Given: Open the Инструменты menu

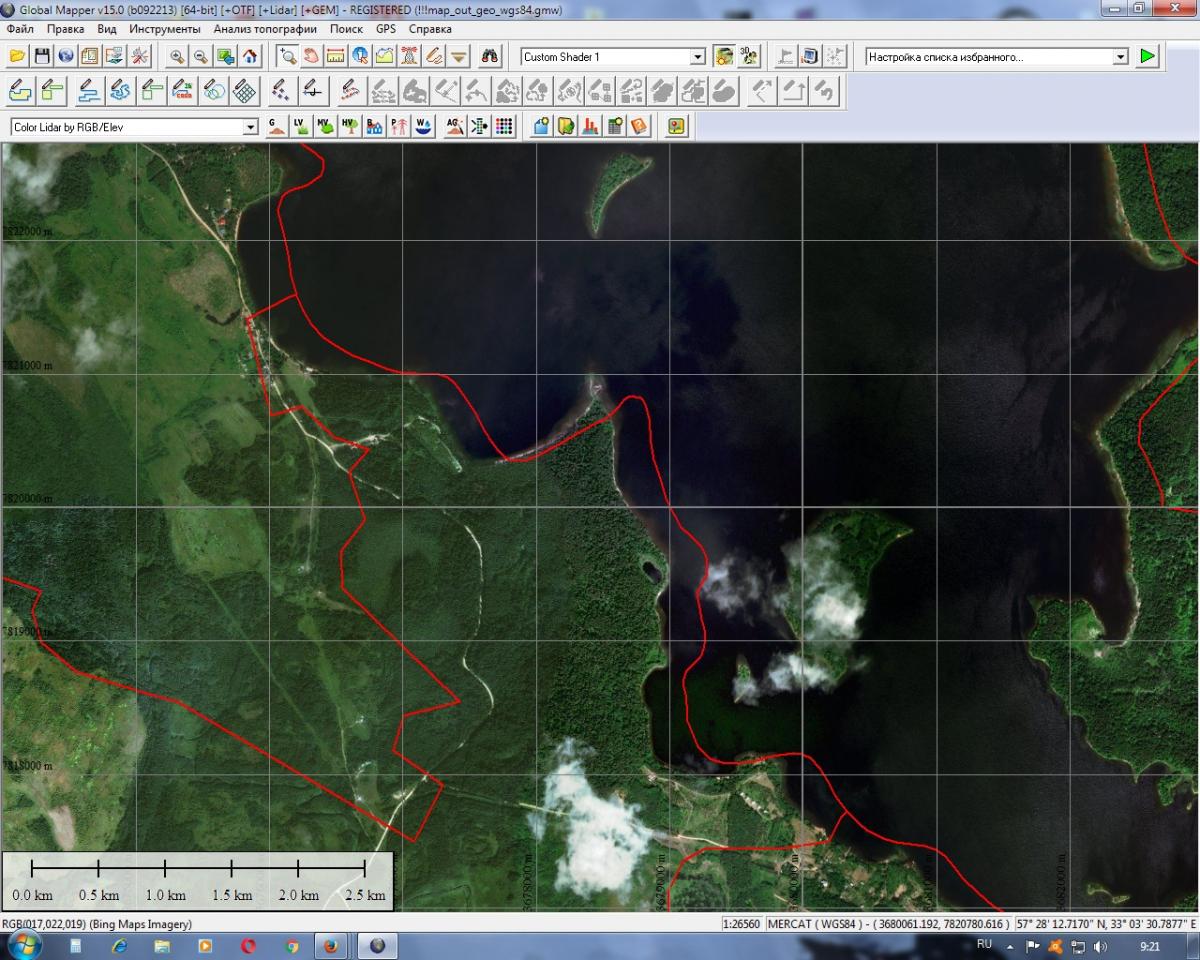Looking at the screenshot, I should (x=164, y=29).
